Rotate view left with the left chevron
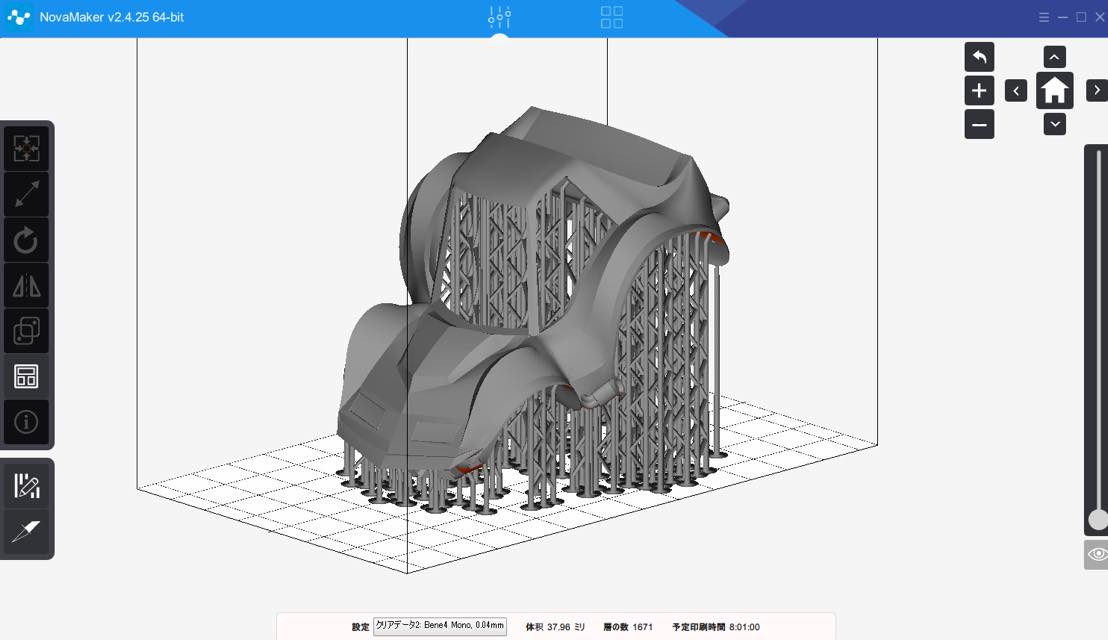This screenshot has width=1108, height=640. (x=1016, y=91)
